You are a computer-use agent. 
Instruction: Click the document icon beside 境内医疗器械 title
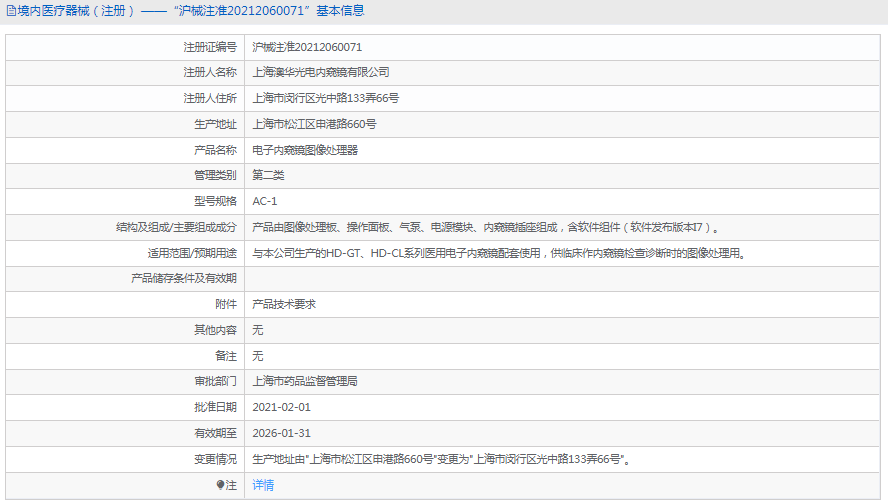tap(11, 11)
